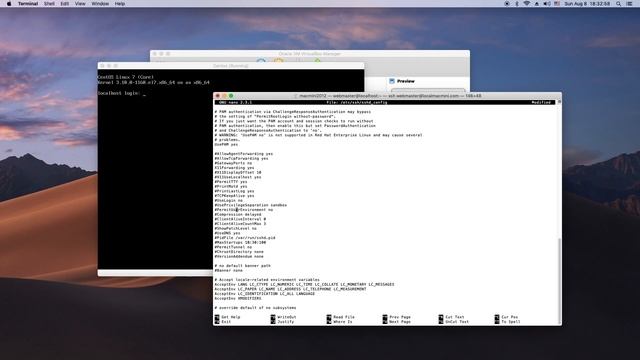Click the #UseDNS yes line

pos(227,233)
